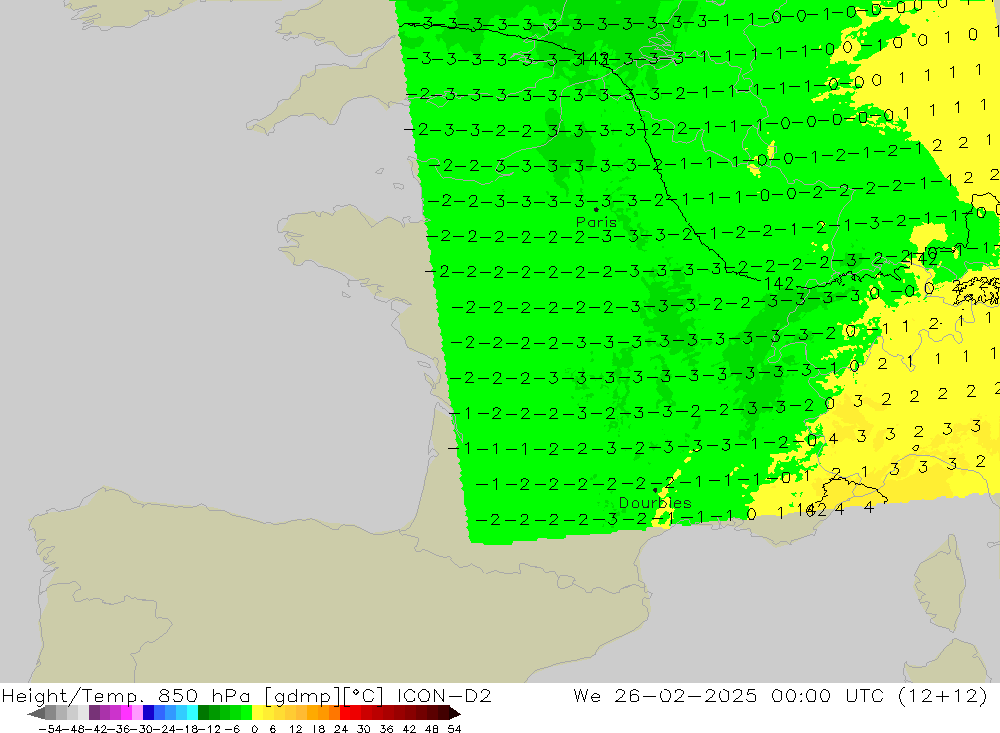Click the dark right arrow of color scale
This screenshot has width=1000, height=733.
[x=455, y=713]
